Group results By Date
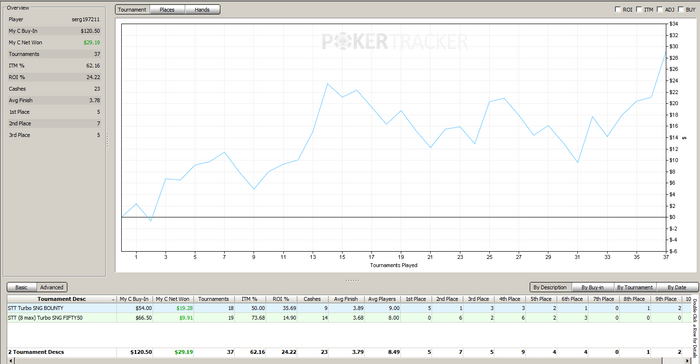 [x=677, y=288]
